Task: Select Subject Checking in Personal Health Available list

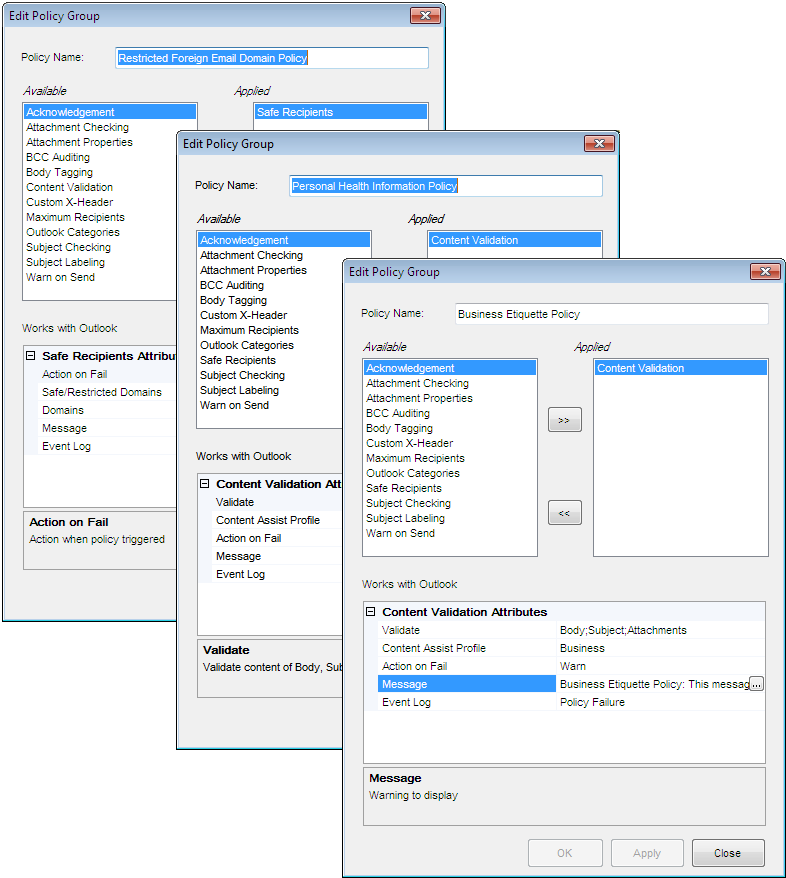Action: tap(270, 375)
